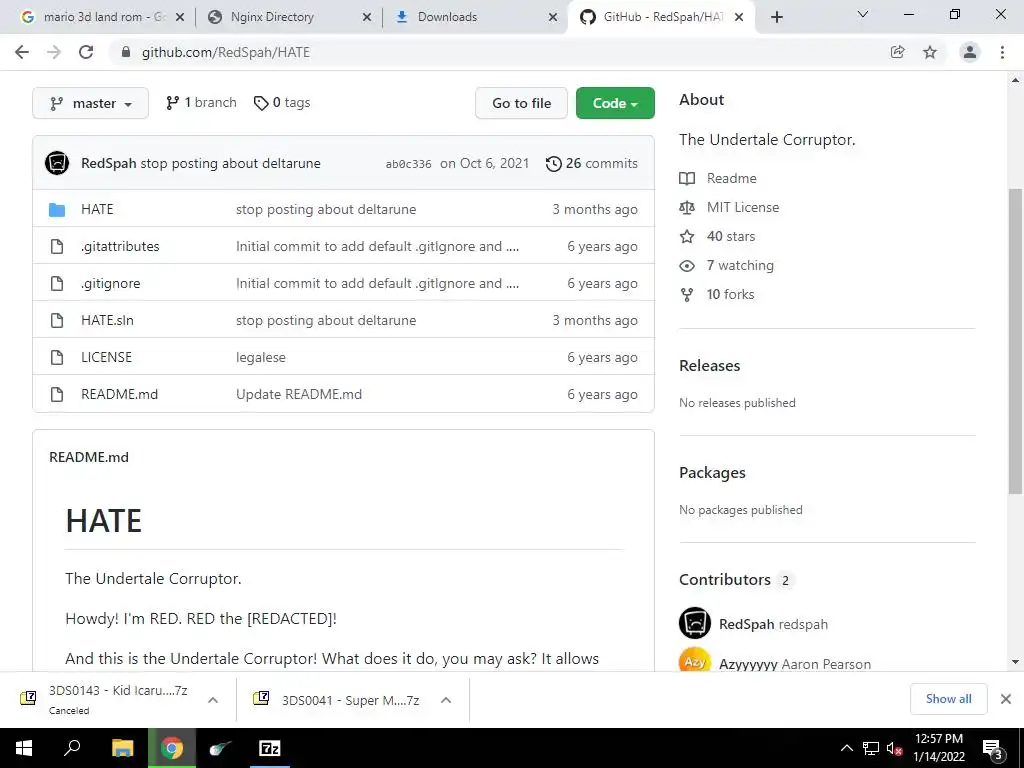
Task: View the 26 commits history
Action: click(x=592, y=163)
